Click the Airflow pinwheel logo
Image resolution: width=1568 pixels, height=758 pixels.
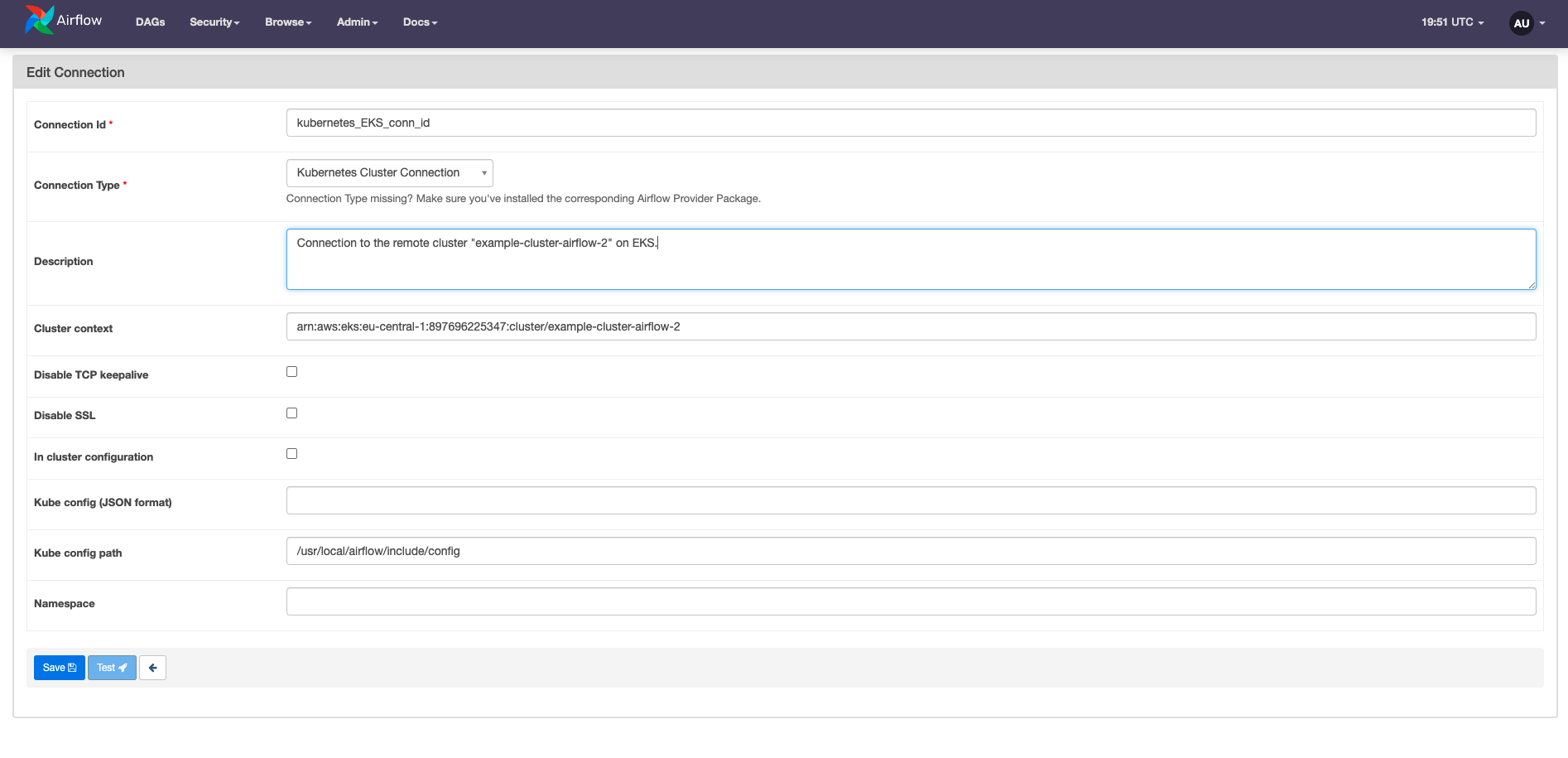(37, 18)
